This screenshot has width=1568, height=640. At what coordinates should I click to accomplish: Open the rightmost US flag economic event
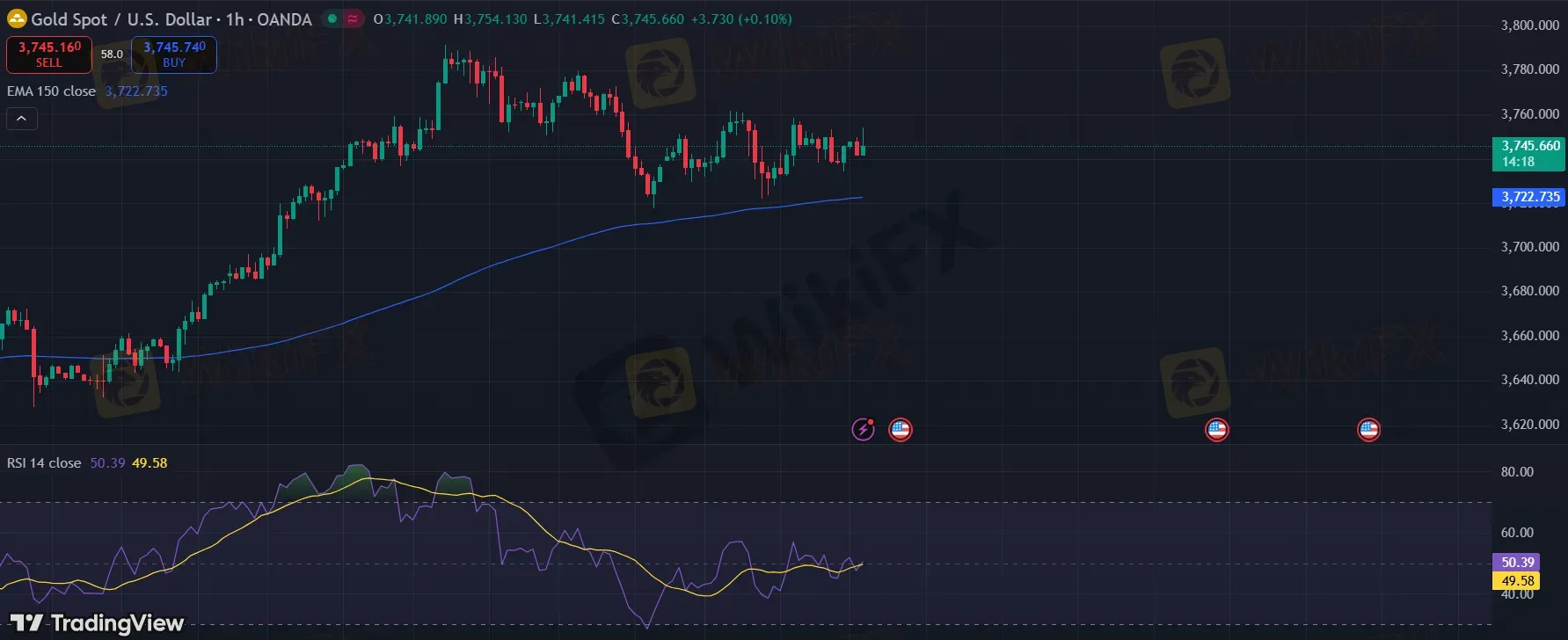coord(1369,429)
